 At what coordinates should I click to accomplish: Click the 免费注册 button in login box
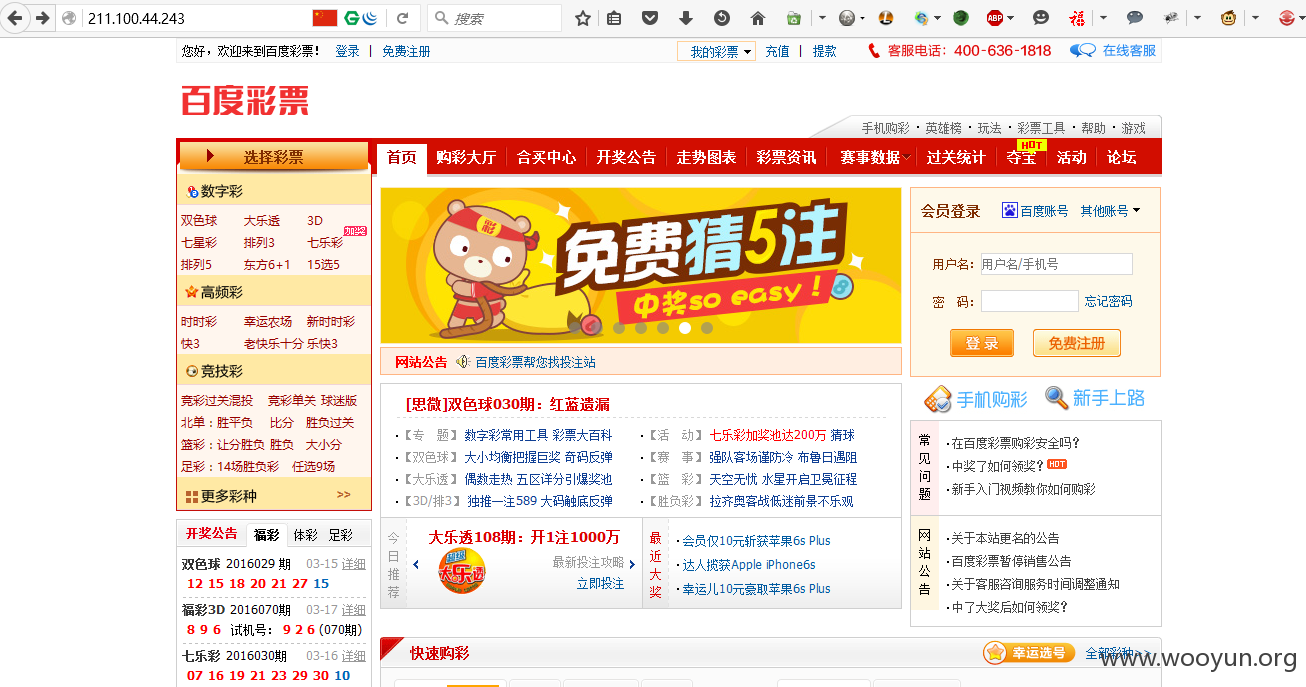pos(1076,343)
